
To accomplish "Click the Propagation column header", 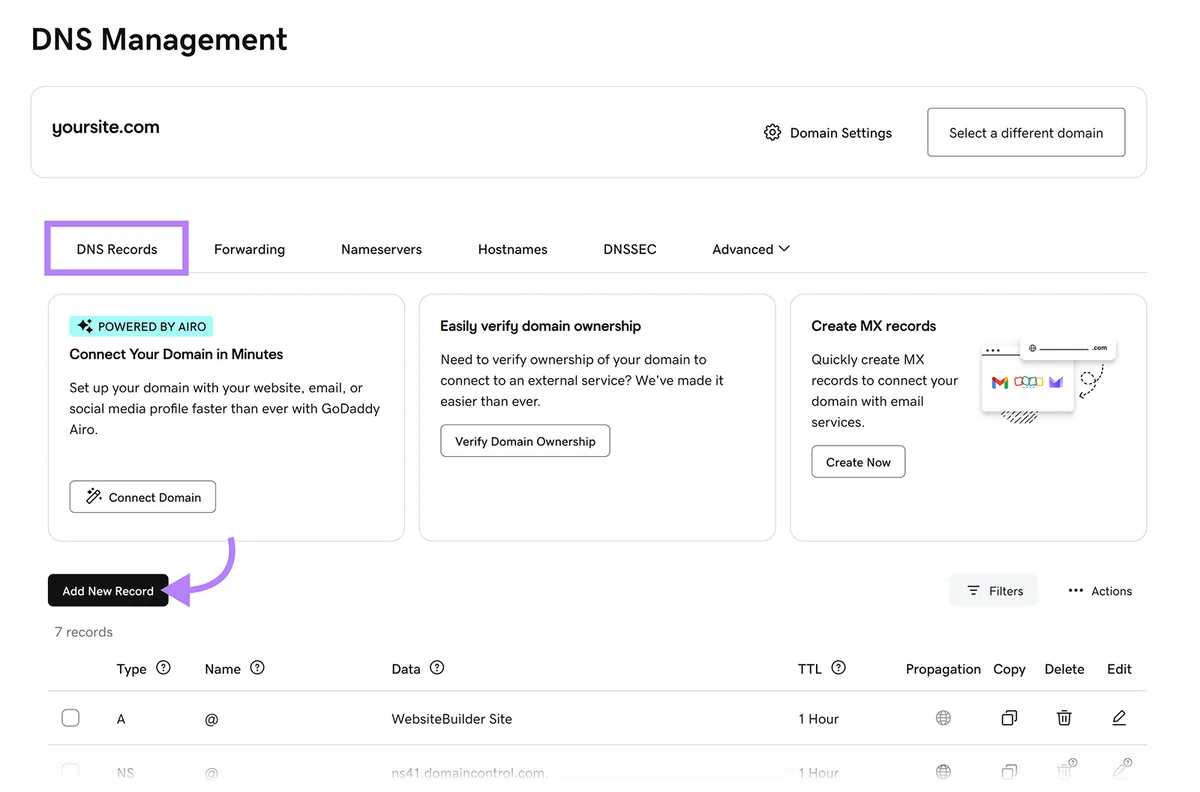I will pos(943,669).
